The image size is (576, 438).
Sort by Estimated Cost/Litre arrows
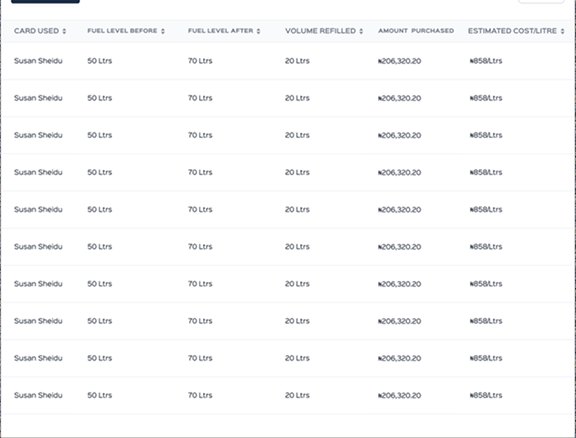coord(562,31)
